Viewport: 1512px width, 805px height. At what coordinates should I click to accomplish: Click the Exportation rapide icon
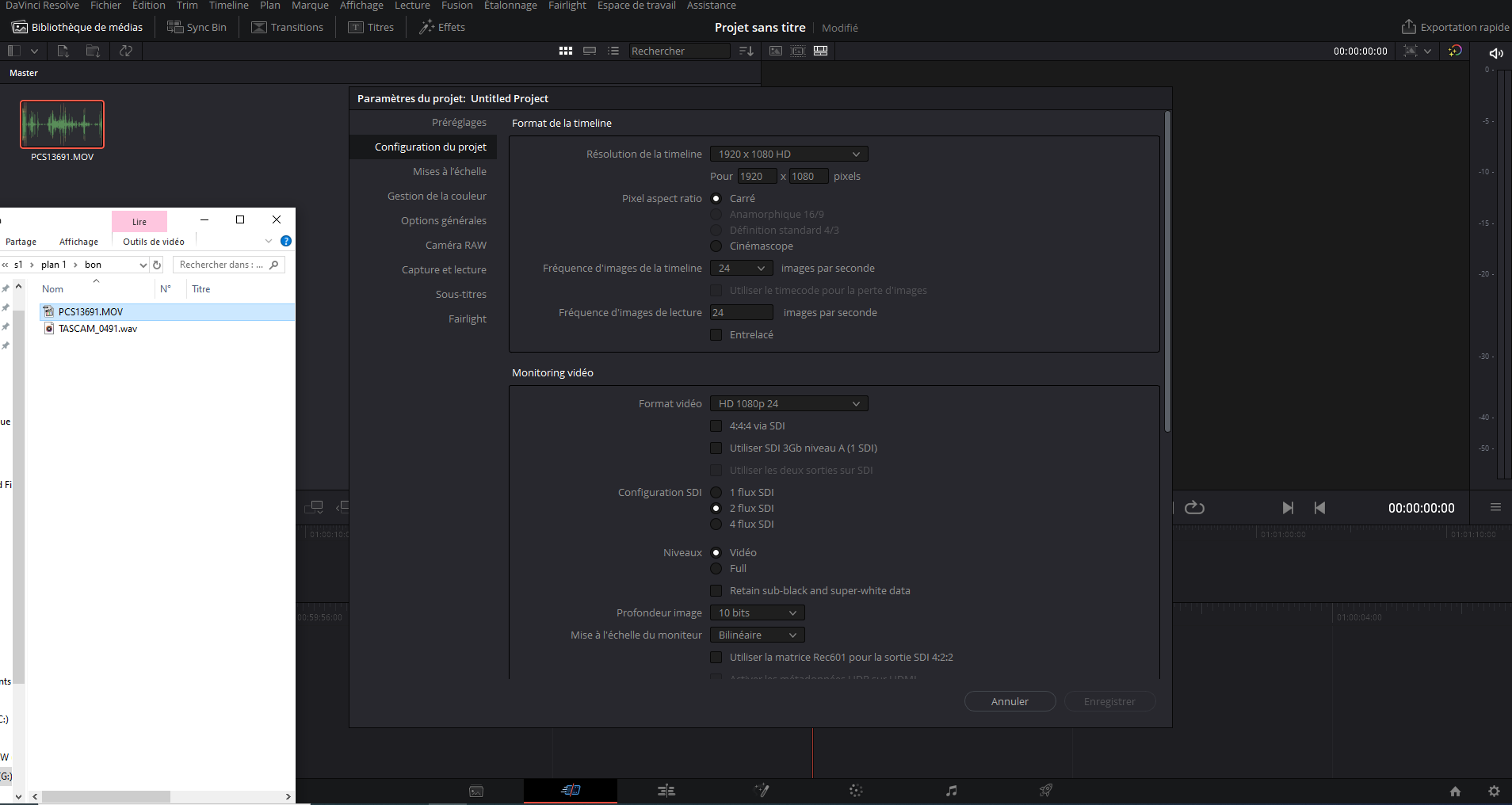[1408, 27]
